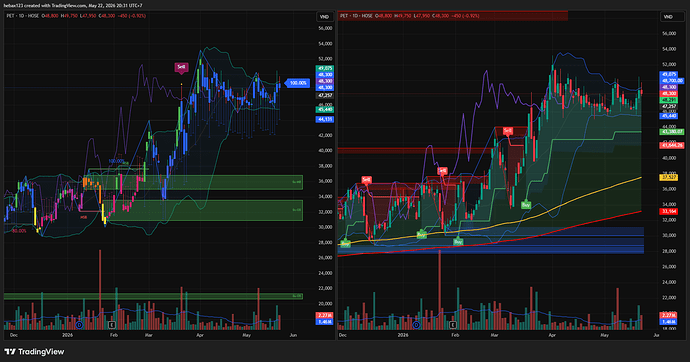The width and height of the screenshot is (690, 362).
Task: Click the 49,075 price label on left chart
Action: coord(325,69)
